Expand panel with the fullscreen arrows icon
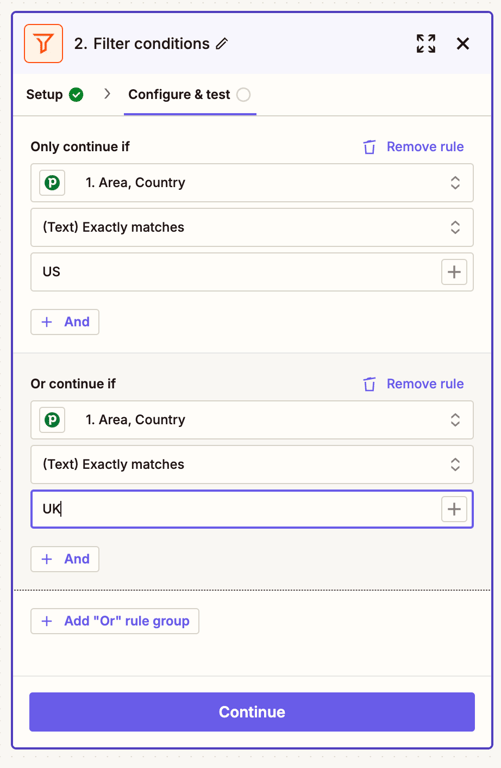Image resolution: width=501 pixels, height=768 pixels. pos(426,44)
